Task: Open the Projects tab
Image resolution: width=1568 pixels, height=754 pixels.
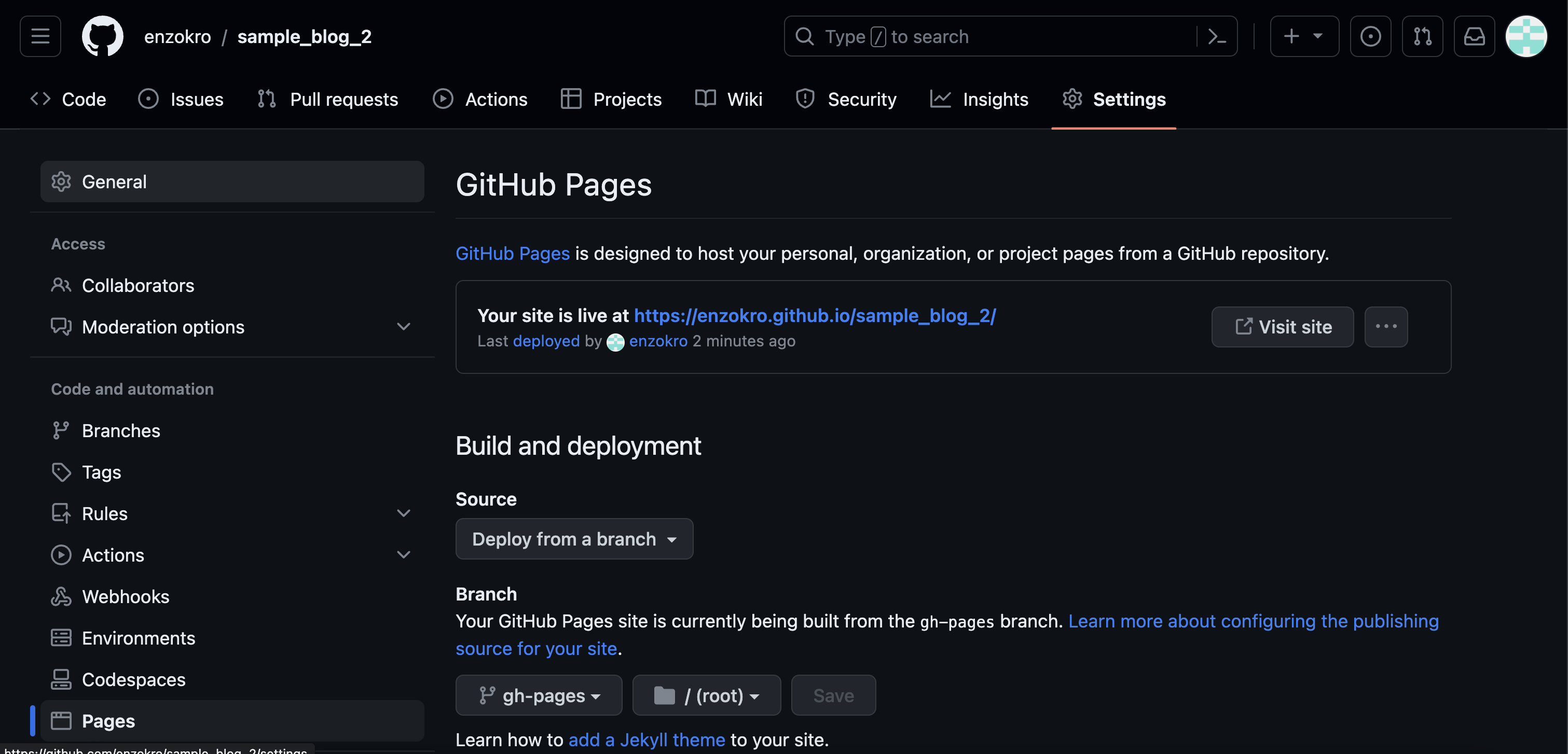Action: (611, 99)
